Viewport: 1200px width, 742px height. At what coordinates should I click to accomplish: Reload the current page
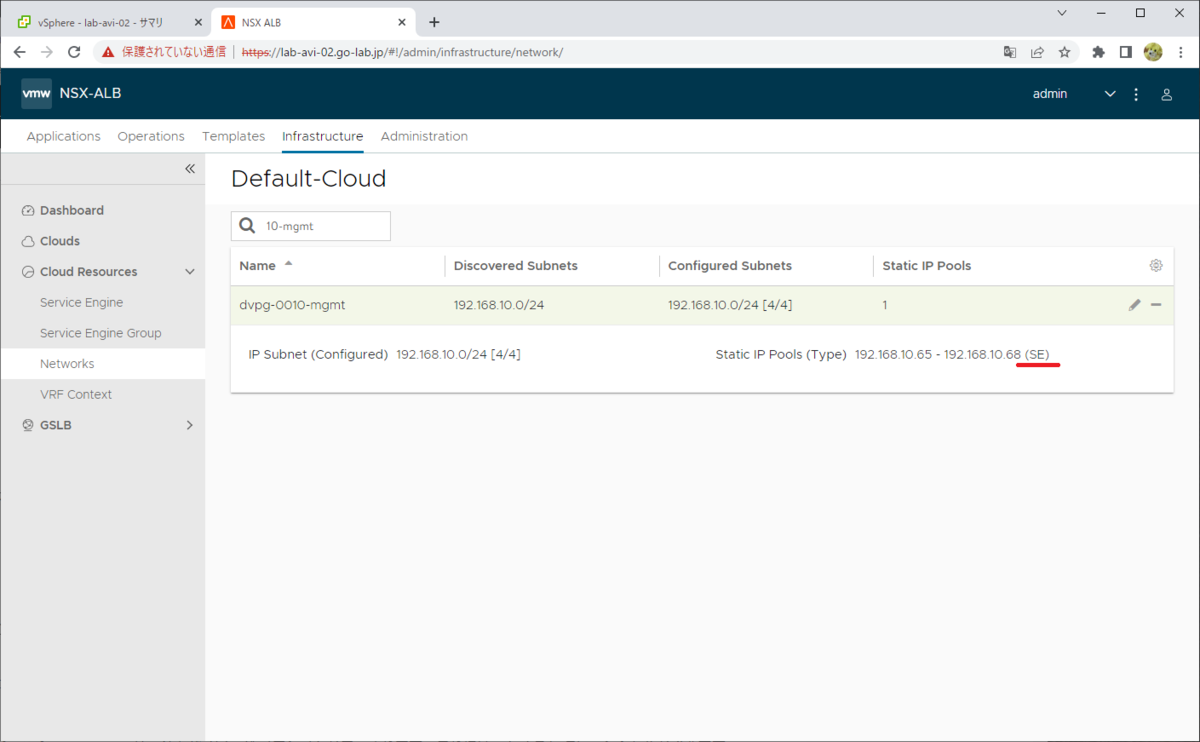74,52
